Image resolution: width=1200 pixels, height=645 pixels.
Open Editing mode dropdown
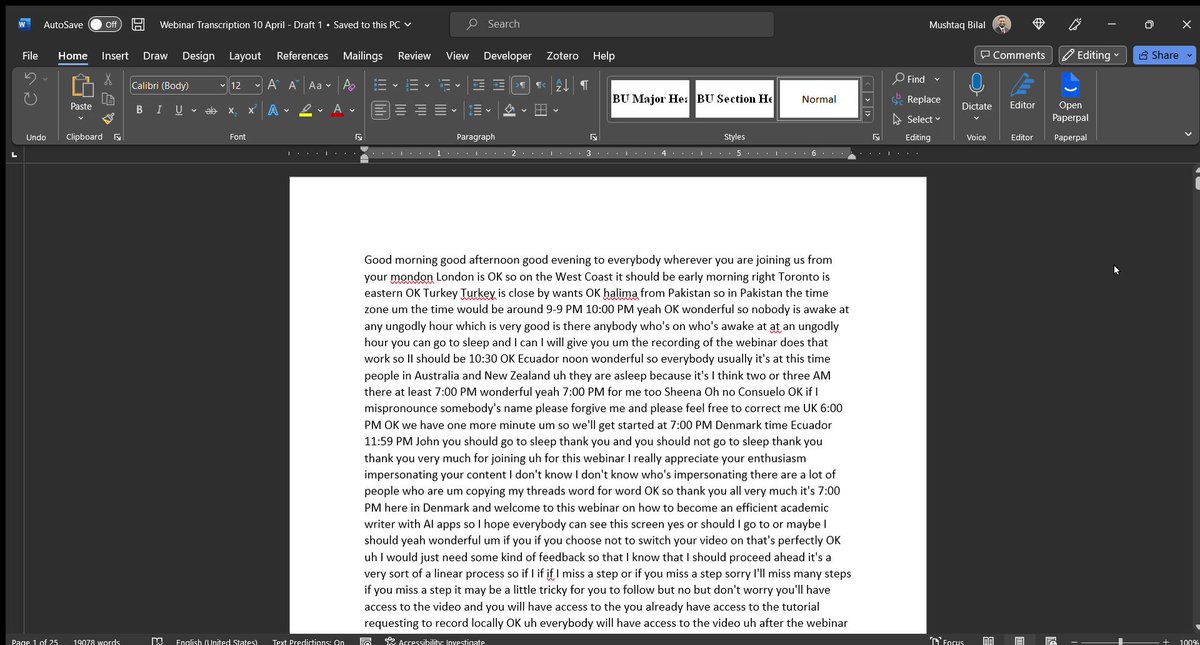[1092, 55]
